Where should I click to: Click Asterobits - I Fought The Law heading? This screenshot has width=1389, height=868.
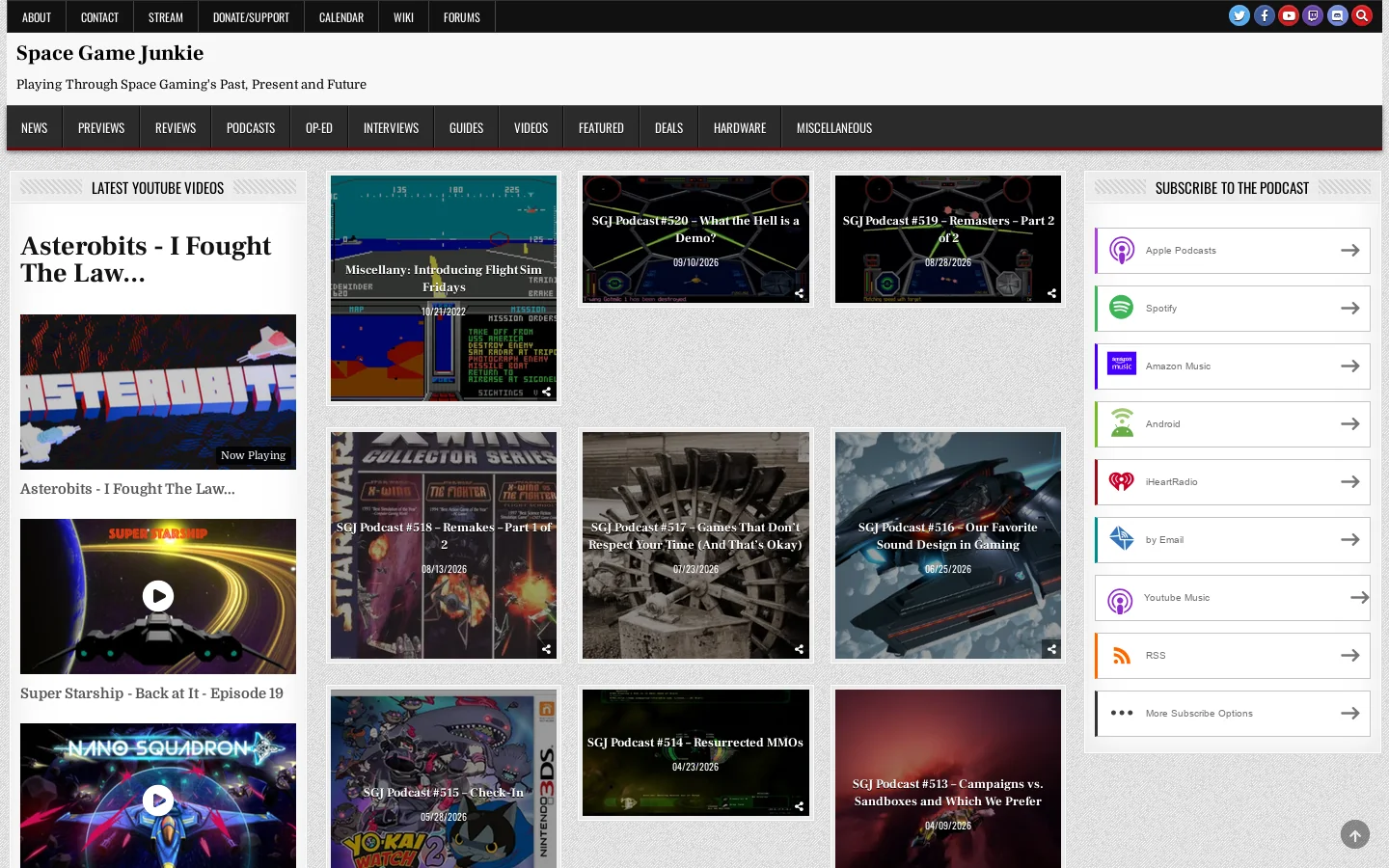146,259
